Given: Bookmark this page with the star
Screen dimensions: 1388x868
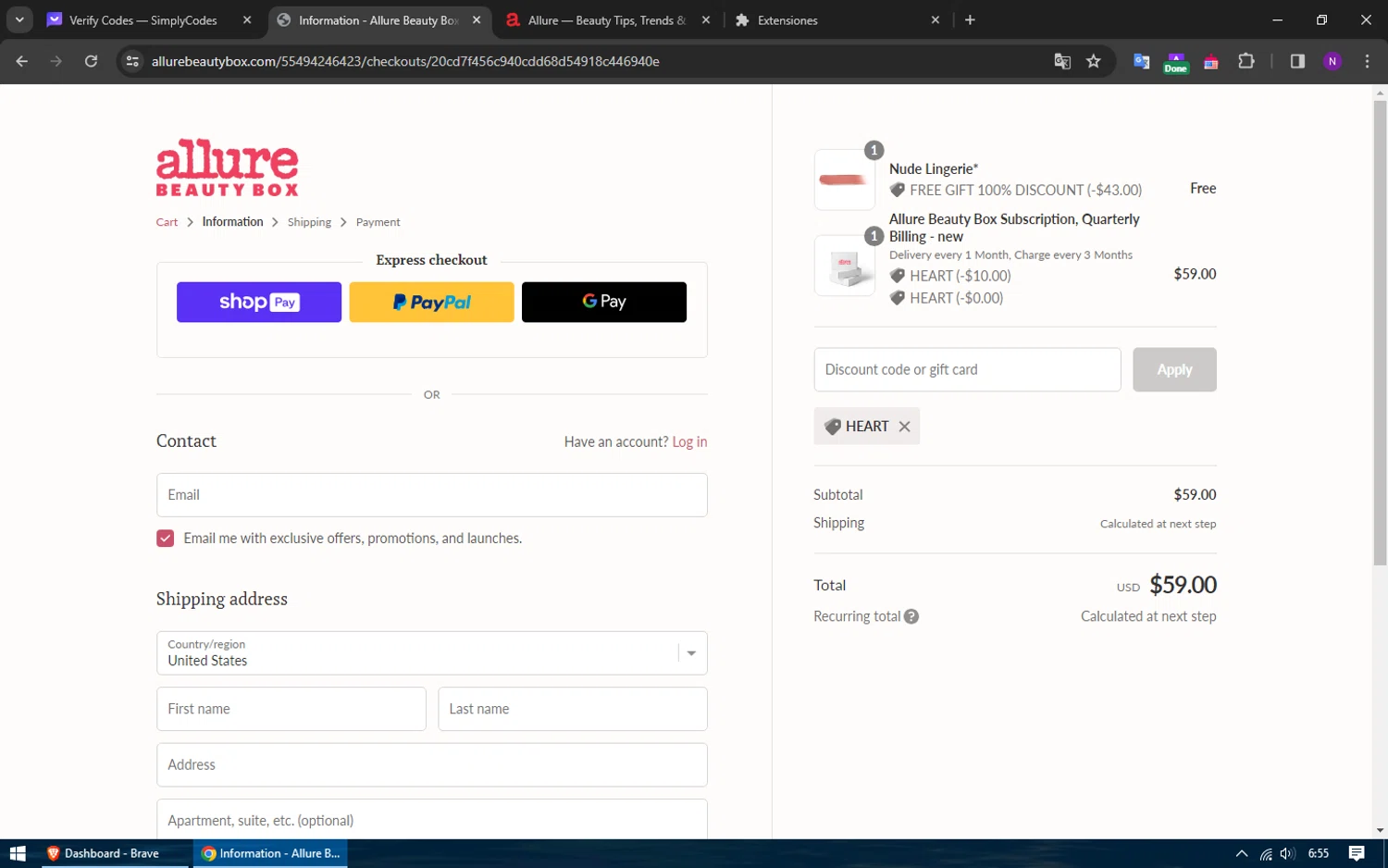Looking at the screenshot, I should click(1094, 61).
